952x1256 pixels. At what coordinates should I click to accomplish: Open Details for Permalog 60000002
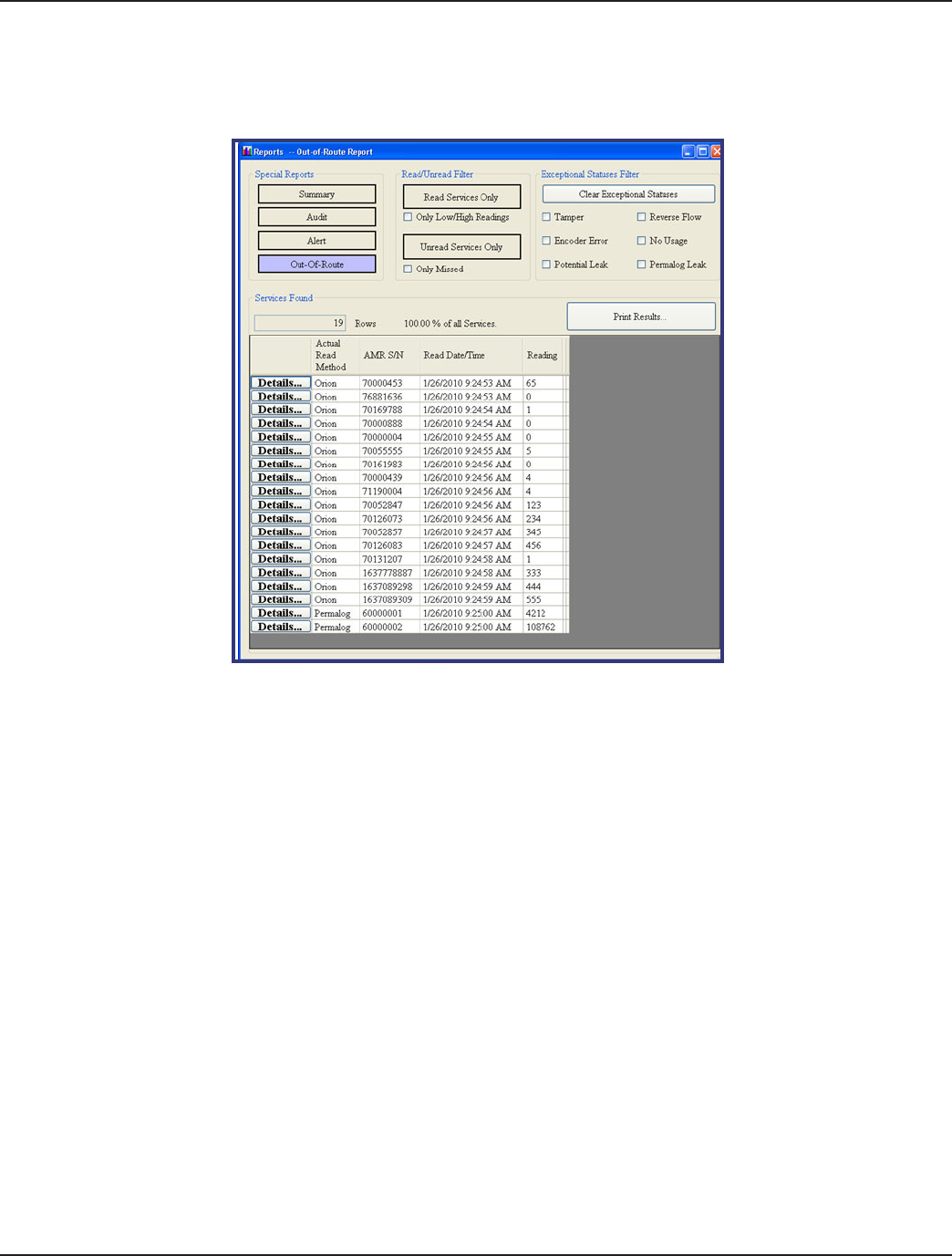(x=281, y=627)
